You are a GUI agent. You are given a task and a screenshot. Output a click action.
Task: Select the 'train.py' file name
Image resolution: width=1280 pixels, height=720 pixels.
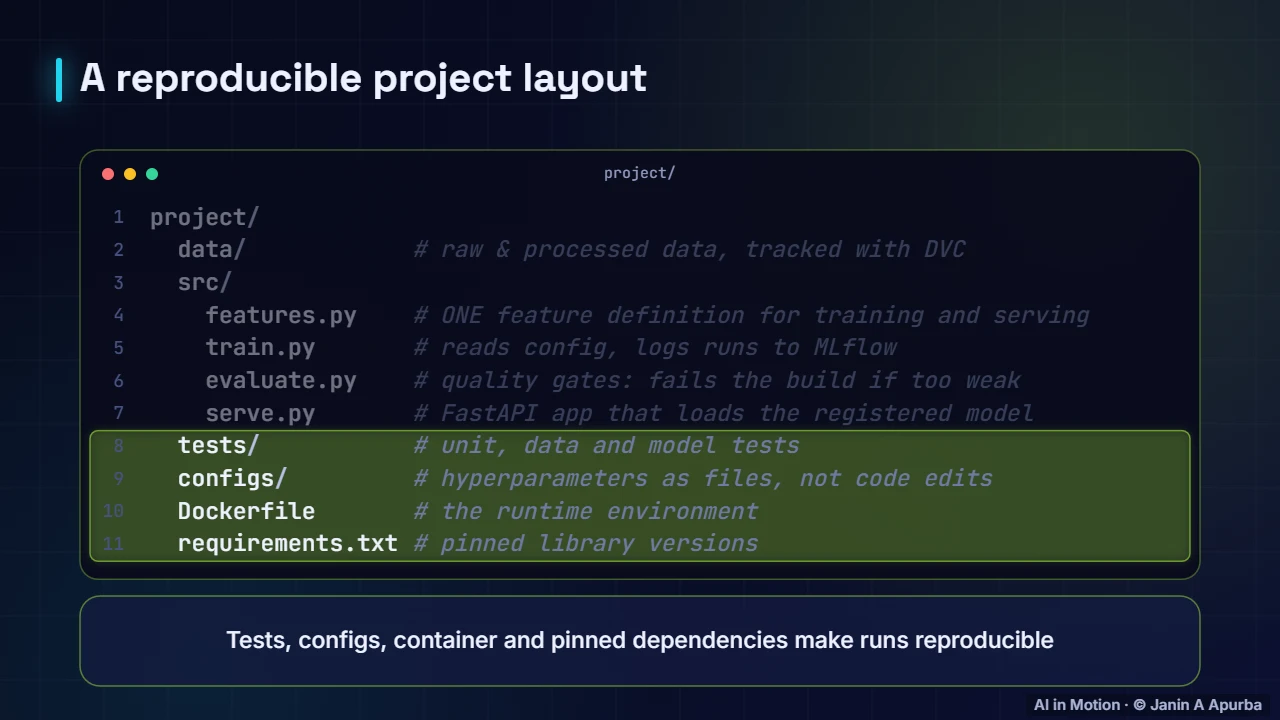(261, 347)
